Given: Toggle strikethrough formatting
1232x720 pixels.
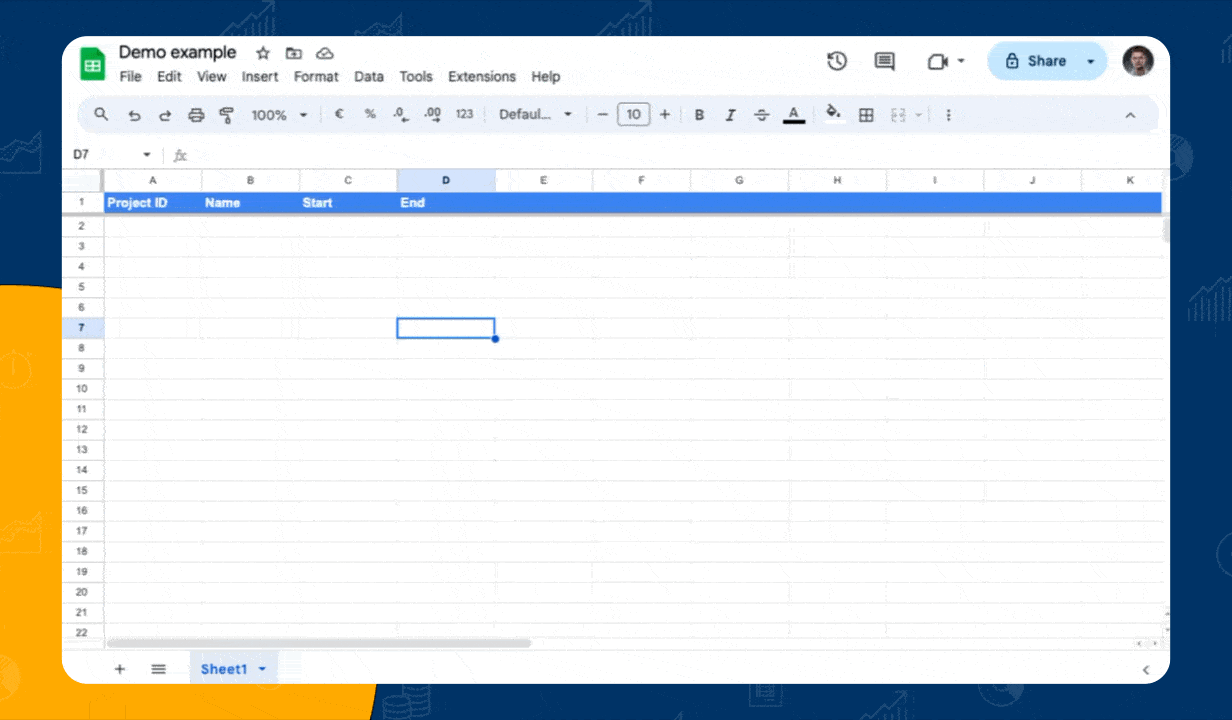Looking at the screenshot, I should click(x=762, y=115).
